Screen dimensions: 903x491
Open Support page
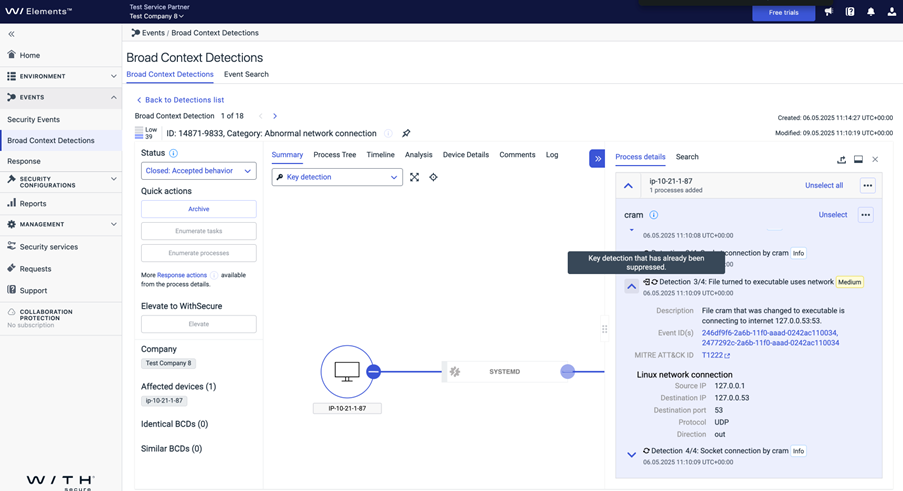[27, 290]
